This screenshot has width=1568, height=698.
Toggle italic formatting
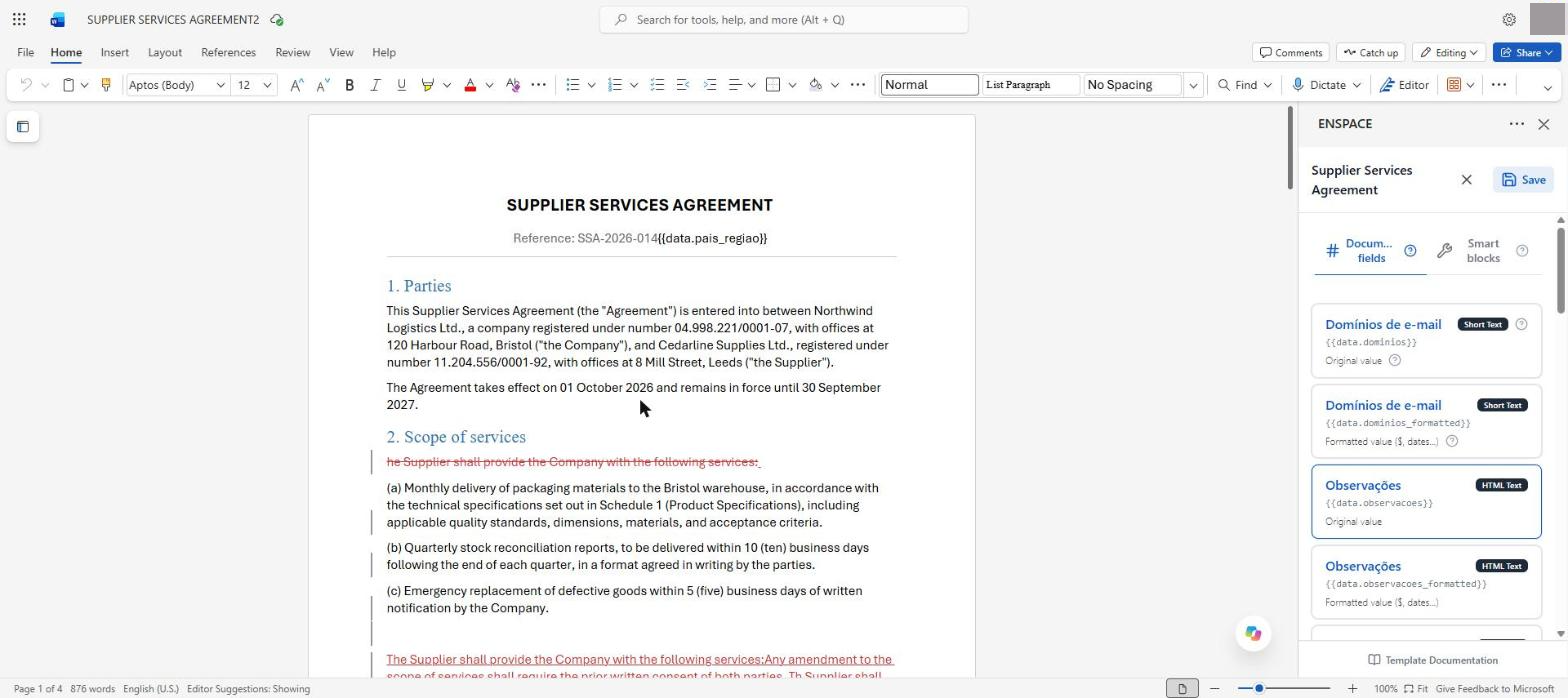(375, 85)
